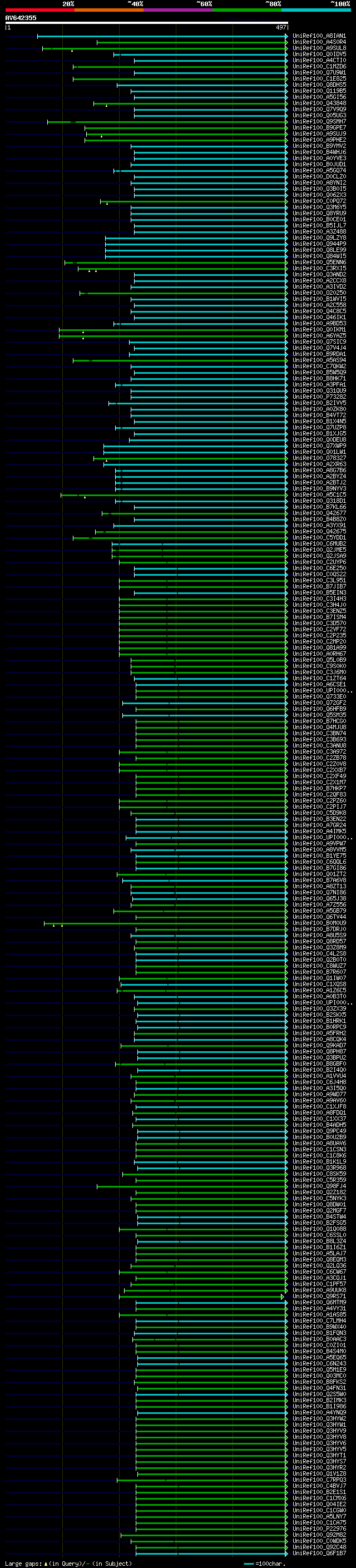Viewport: 356px width, 1568px height.
Task: Open hit UniRef100_Q7U9W1
Action: (319, 72)
